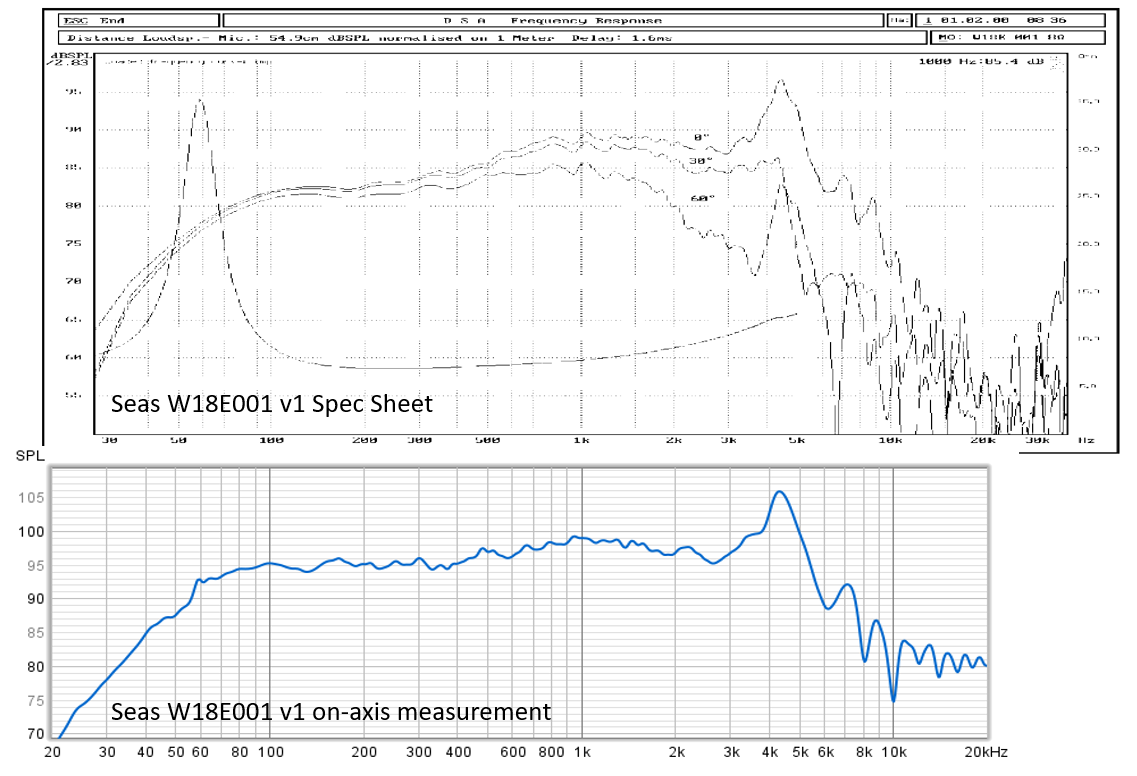Click the impedance peak near 60 Hz in spec sheet

pos(199,101)
